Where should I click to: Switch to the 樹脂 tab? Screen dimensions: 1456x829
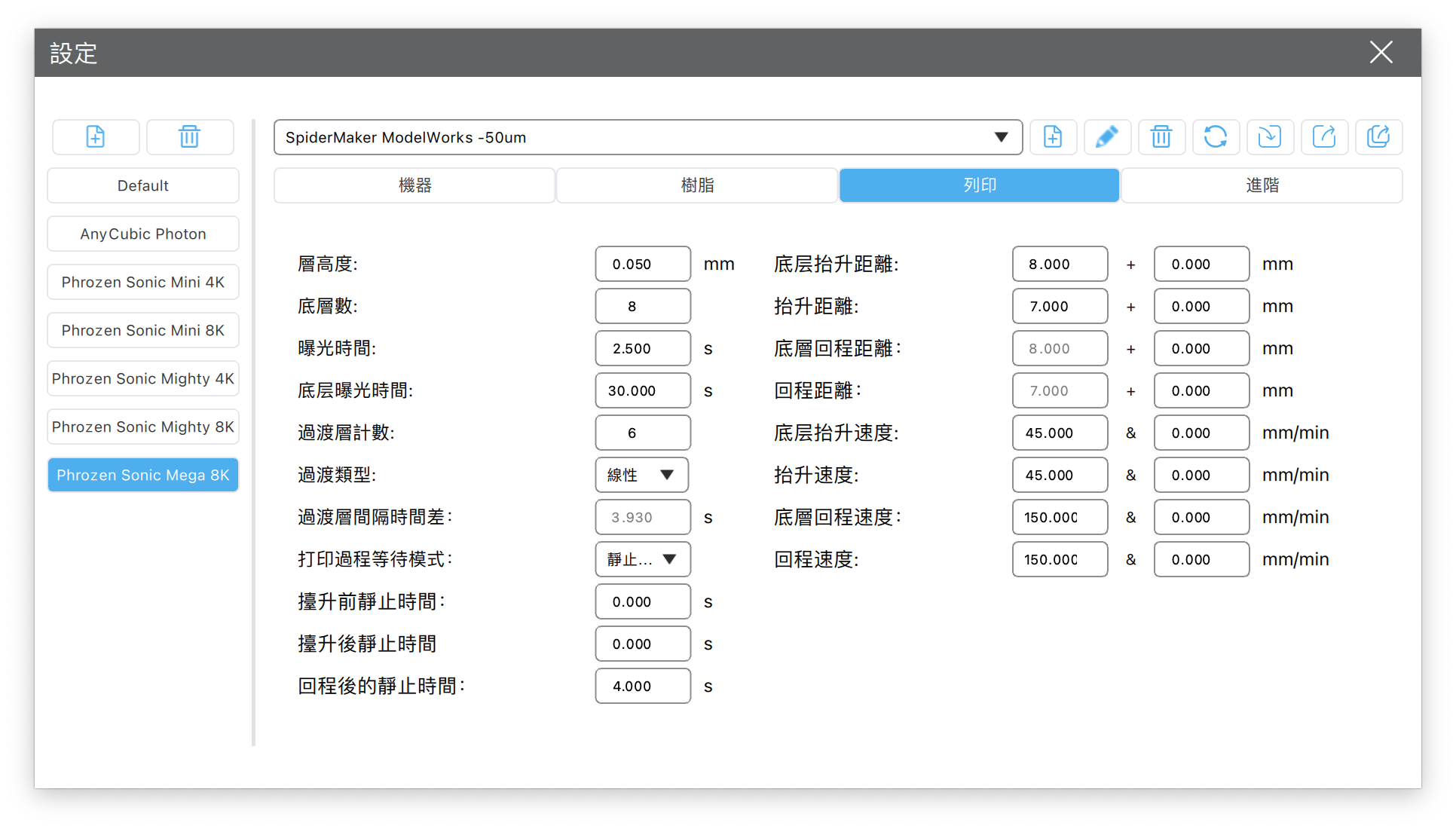click(x=697, y=185)
